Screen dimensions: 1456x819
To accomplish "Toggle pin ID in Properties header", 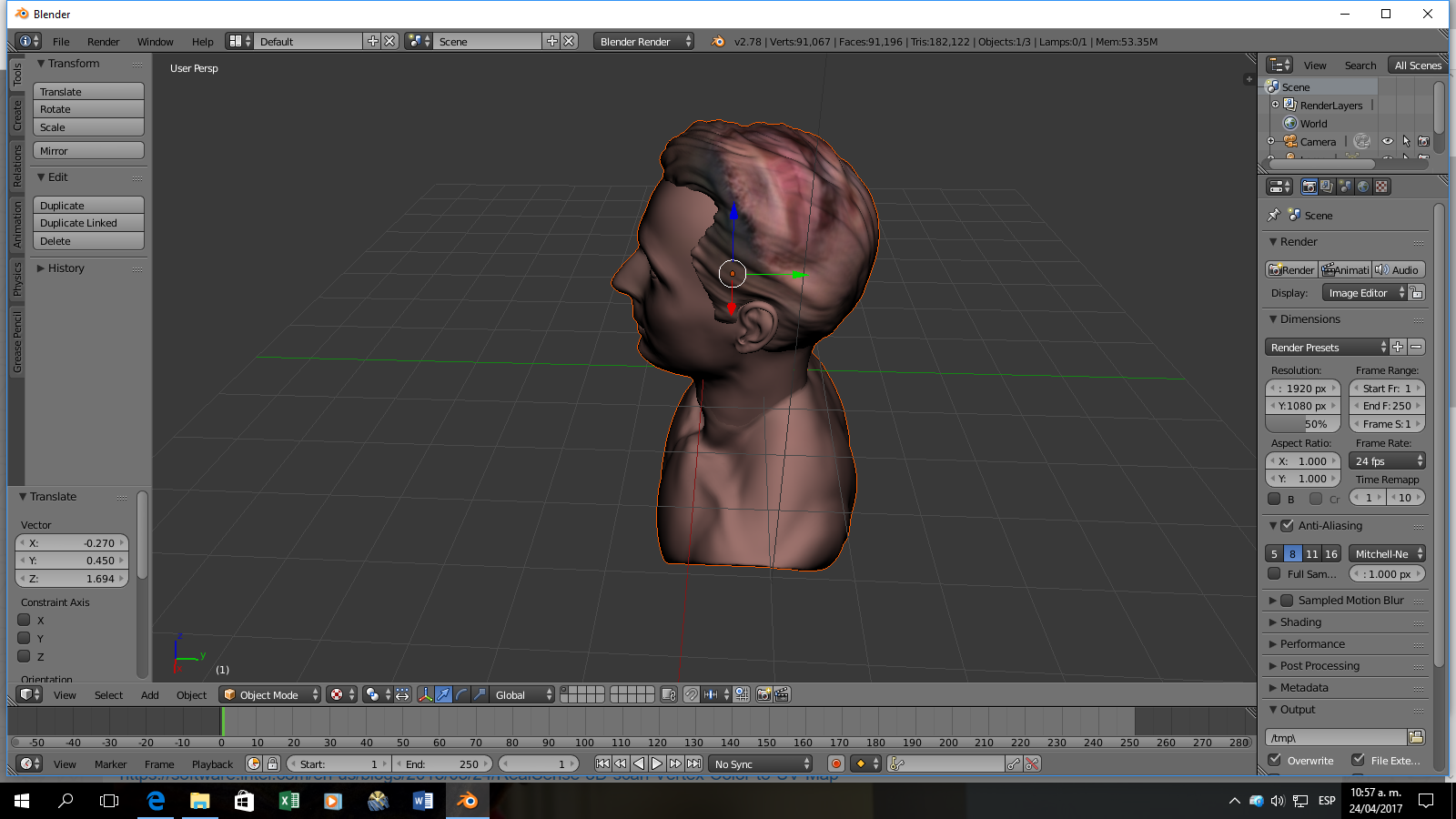I will pyautogui.click(x=1273, y=215).
